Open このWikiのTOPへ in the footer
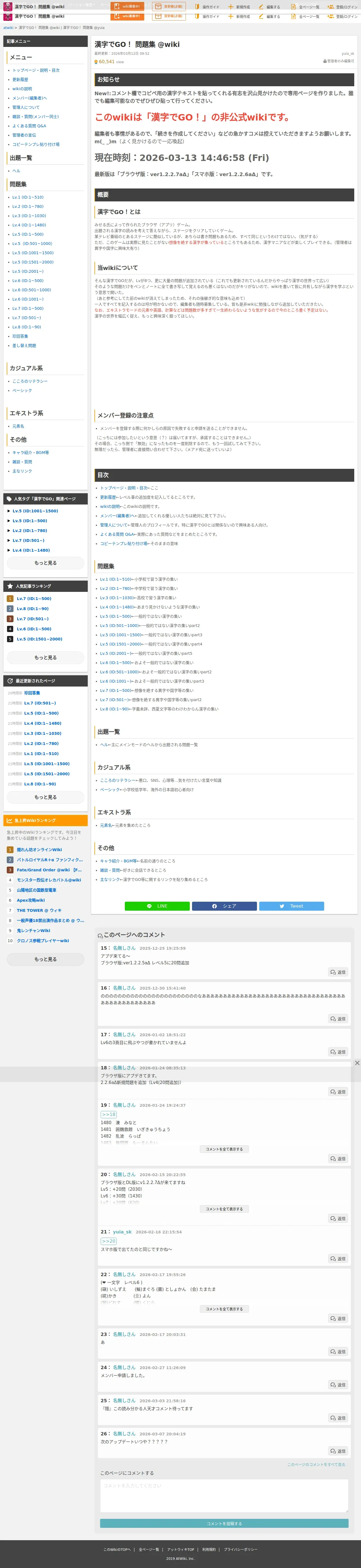The height and width of the screenshot is (1568, 361). 117,1549
